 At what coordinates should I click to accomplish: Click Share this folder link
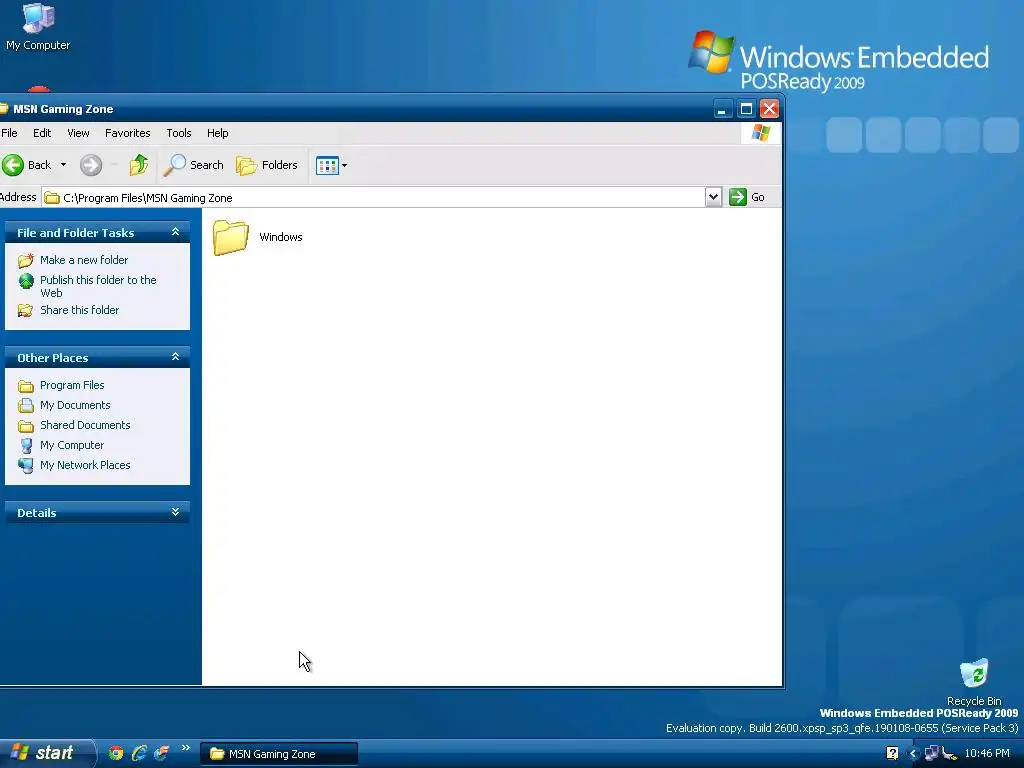80,310
